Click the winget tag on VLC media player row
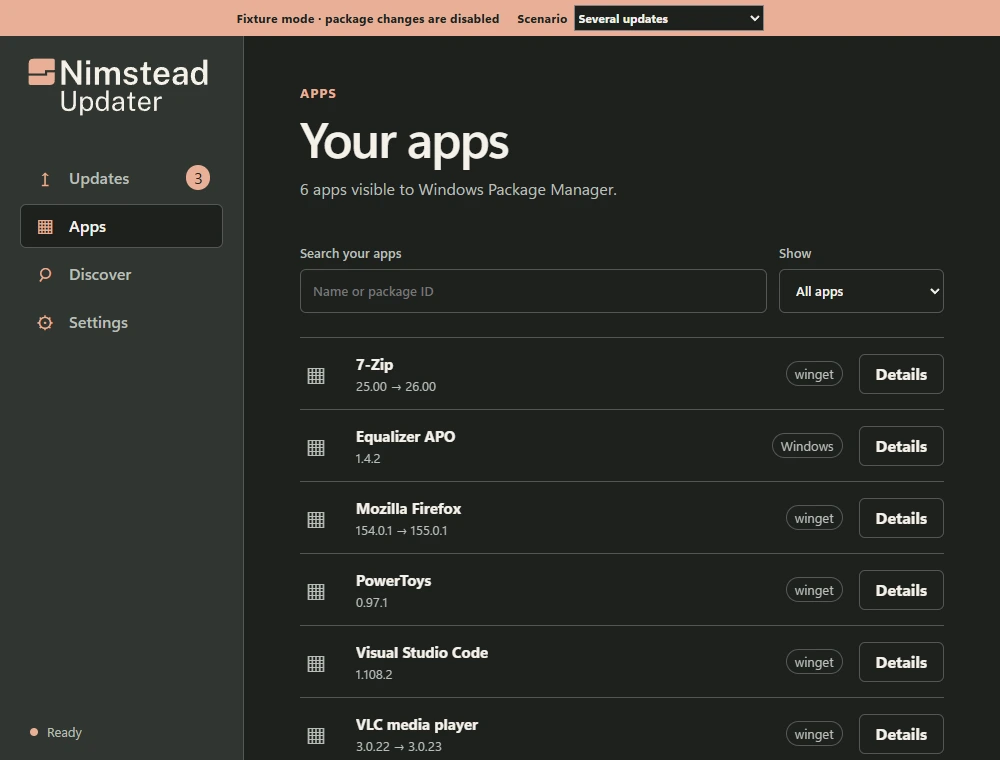1000x760 pixels. coord(814,734)
